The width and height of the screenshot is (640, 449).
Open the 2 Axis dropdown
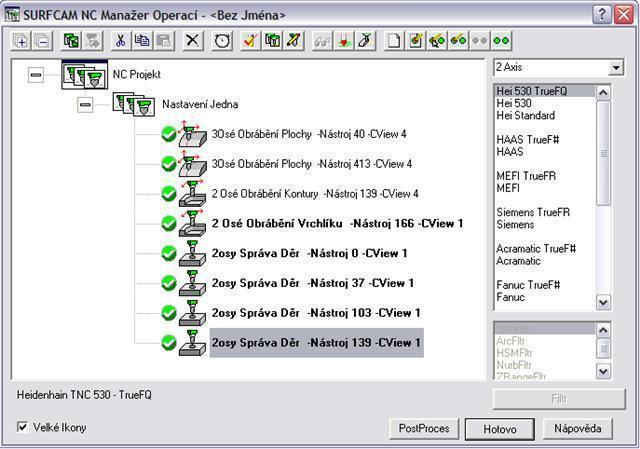616,67
